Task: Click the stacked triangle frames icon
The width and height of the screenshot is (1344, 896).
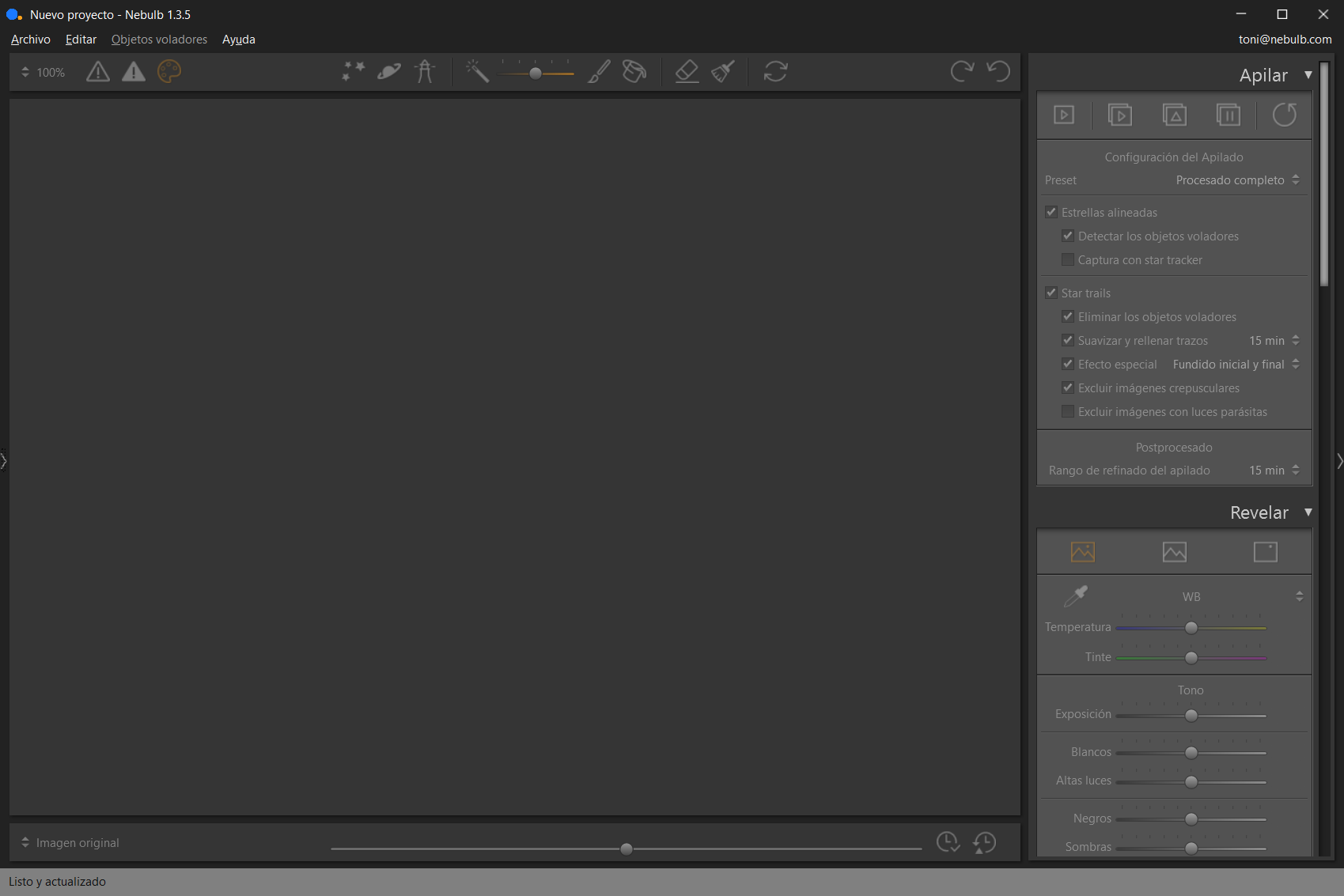Action: coord(1175,115)
